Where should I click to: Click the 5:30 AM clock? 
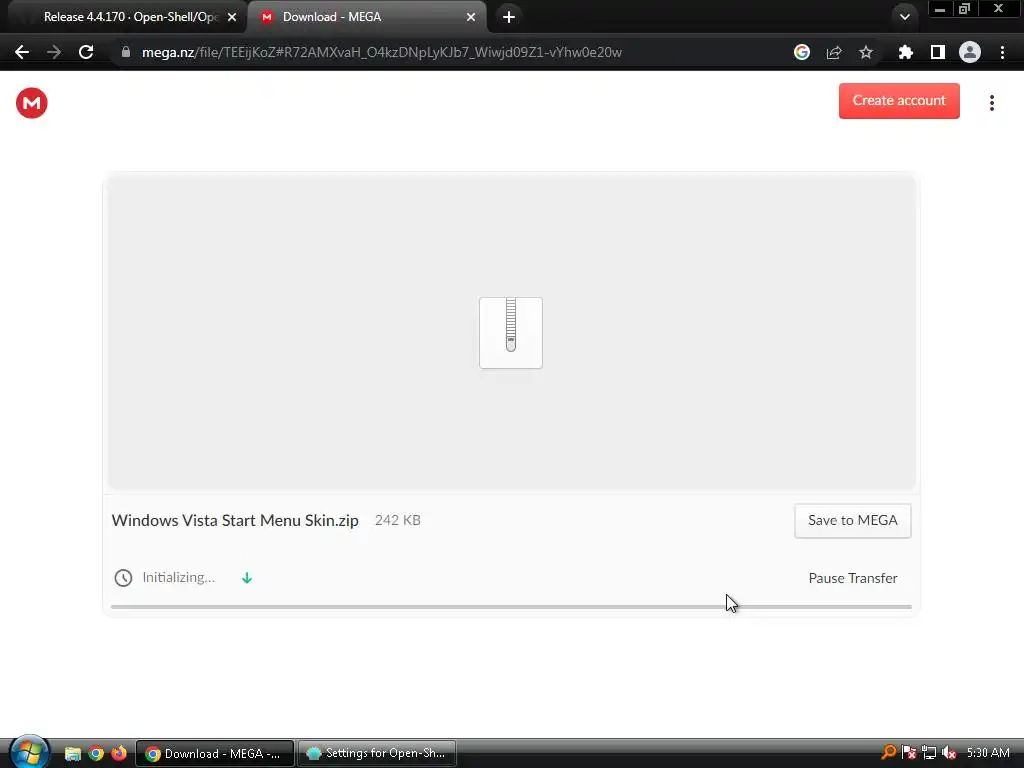(988, 753)
